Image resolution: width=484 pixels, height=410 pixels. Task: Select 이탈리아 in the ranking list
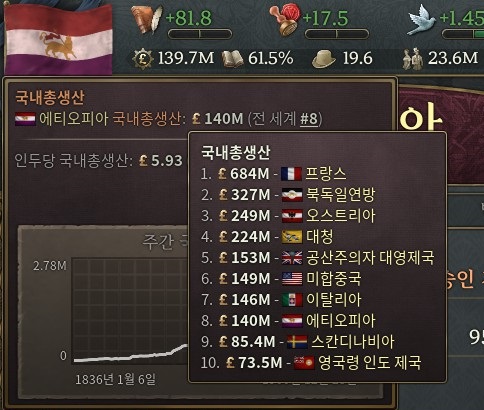(x=333, y=300)
